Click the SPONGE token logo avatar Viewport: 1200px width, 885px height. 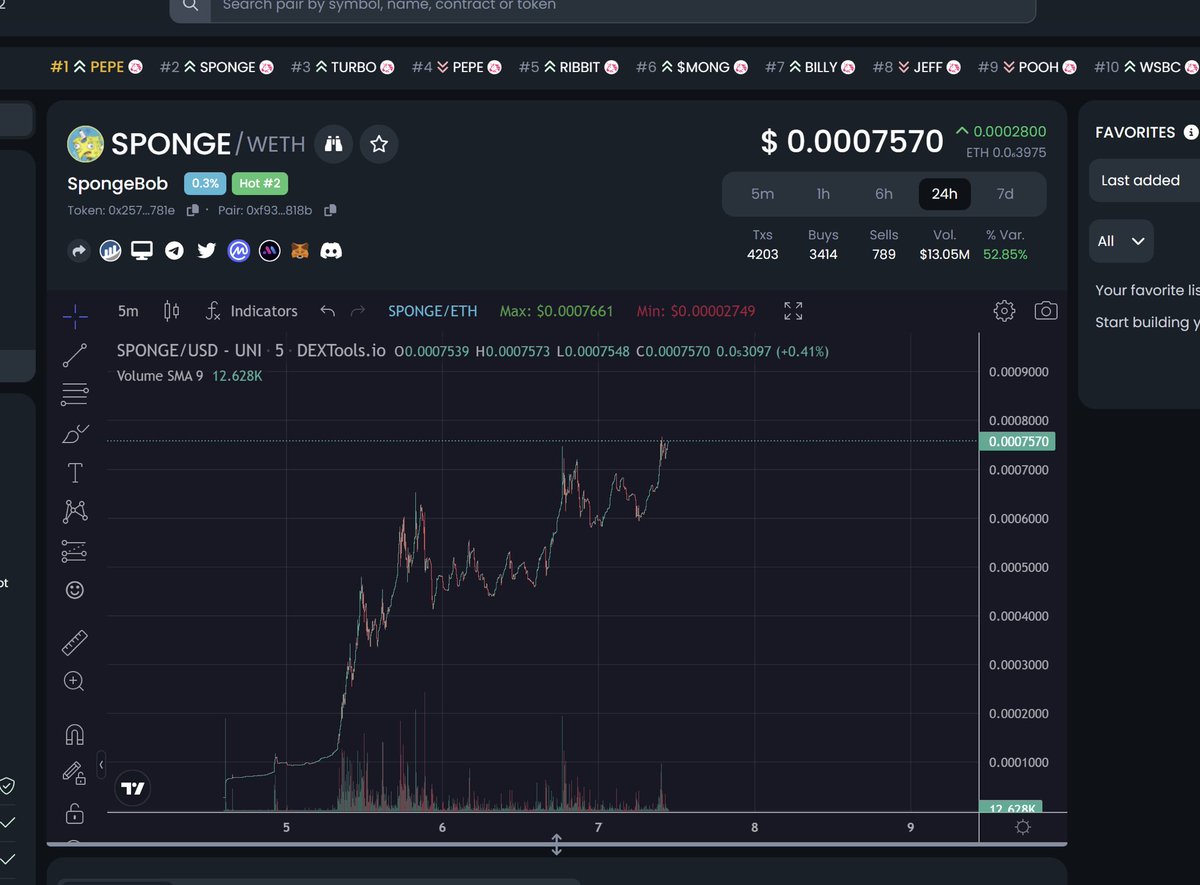[86, 145]
